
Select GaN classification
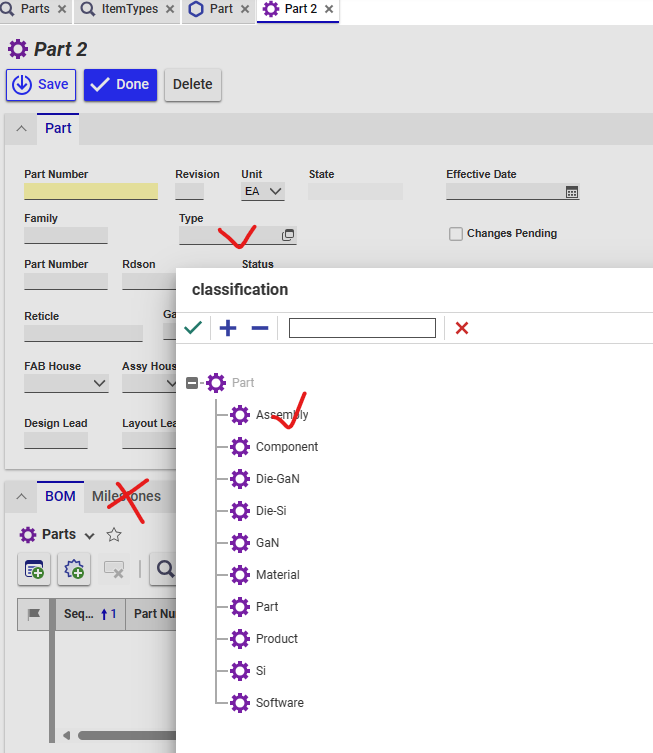267,543
